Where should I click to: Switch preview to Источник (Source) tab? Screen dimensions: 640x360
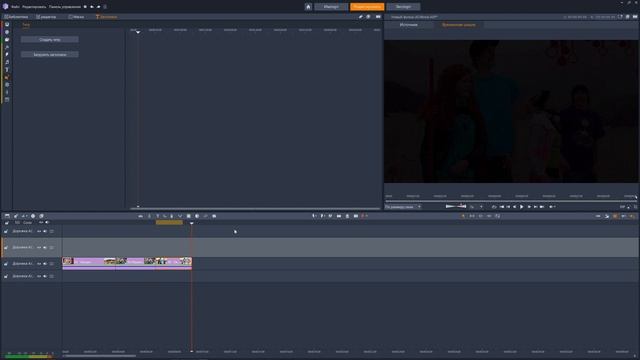(x=409, y=25)
